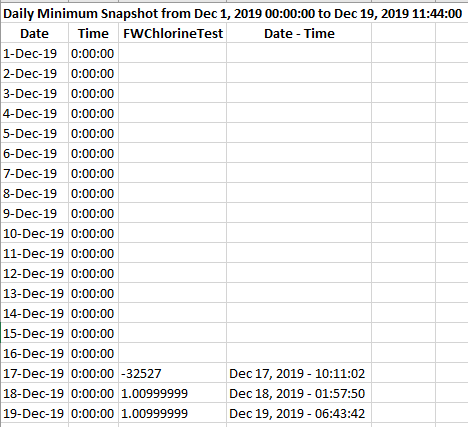The image size is (468, 427).
Task: Select cell Dec 19, 2019 - 06:43:42
Action: 299,413
